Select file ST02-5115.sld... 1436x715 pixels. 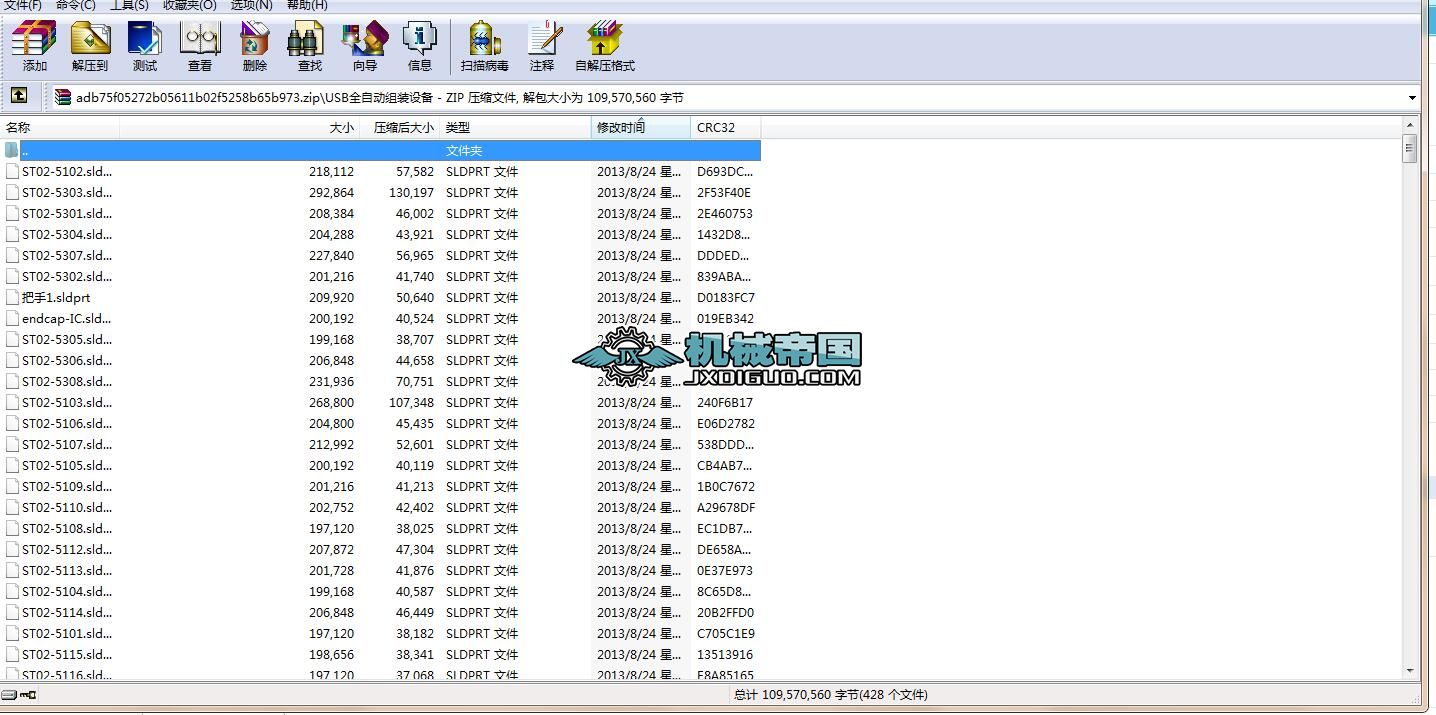(67, 654)
